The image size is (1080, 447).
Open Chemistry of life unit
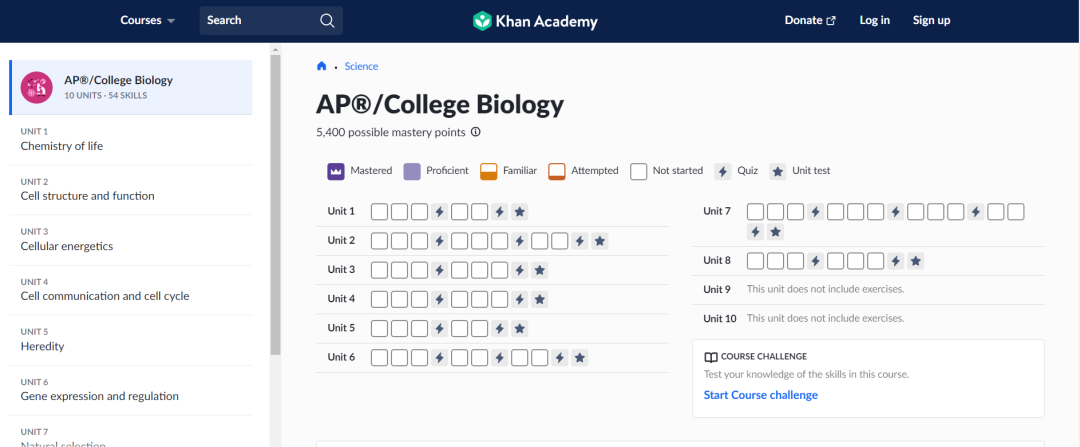pyautogui.click(x=62, y=146)
